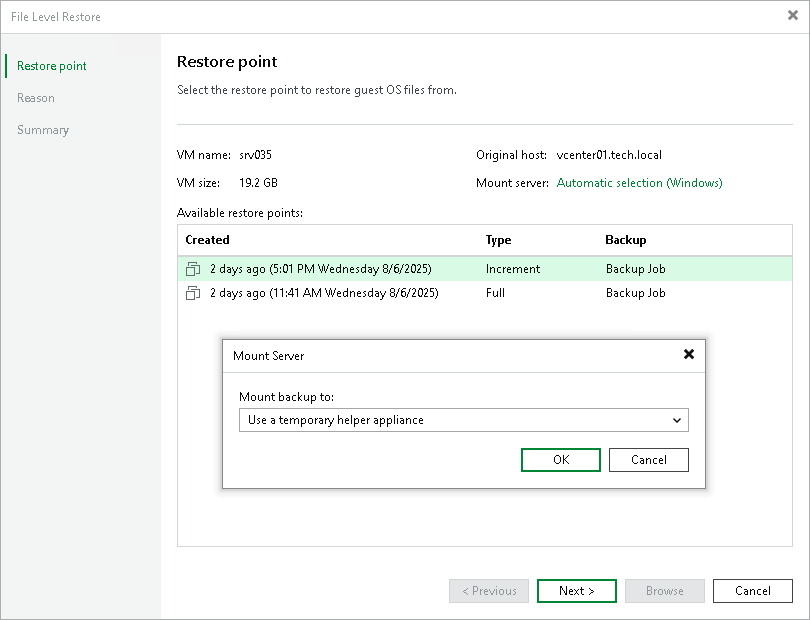Click the Mount backup to label
The height and width of the screenshot is (620, 810).
point(287,397)
